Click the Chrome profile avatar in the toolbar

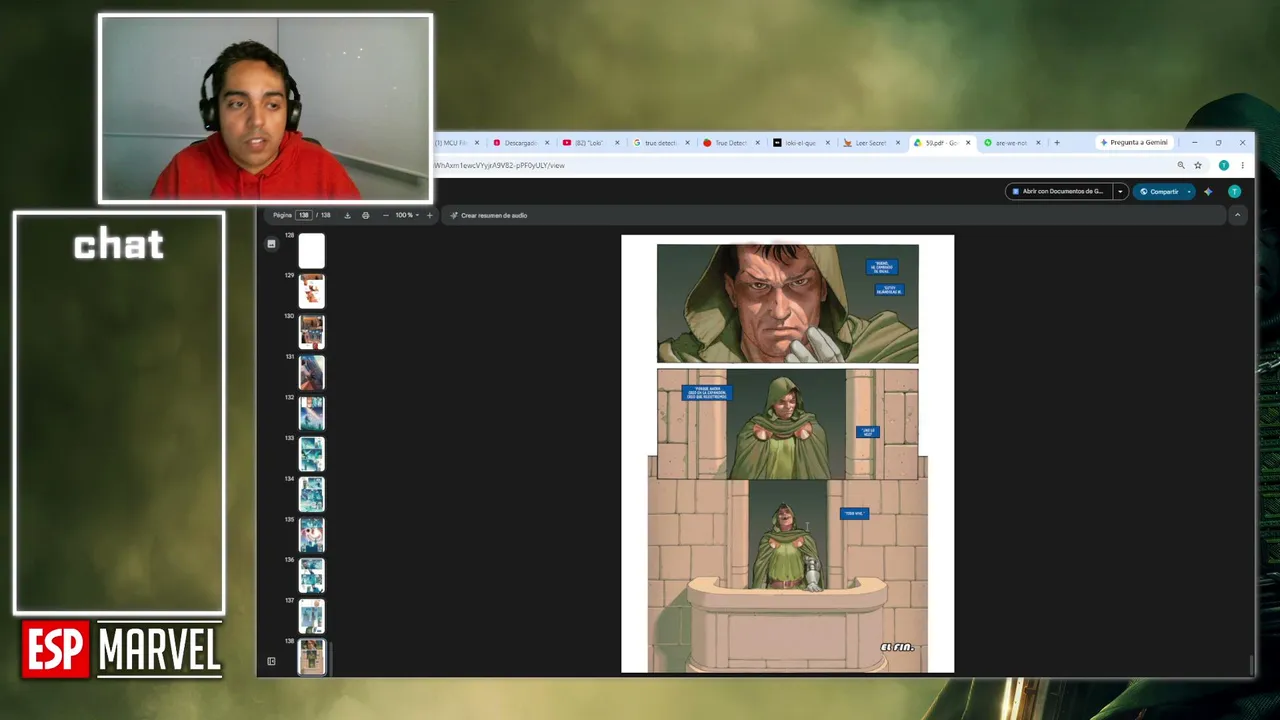tap(1223, 165)
